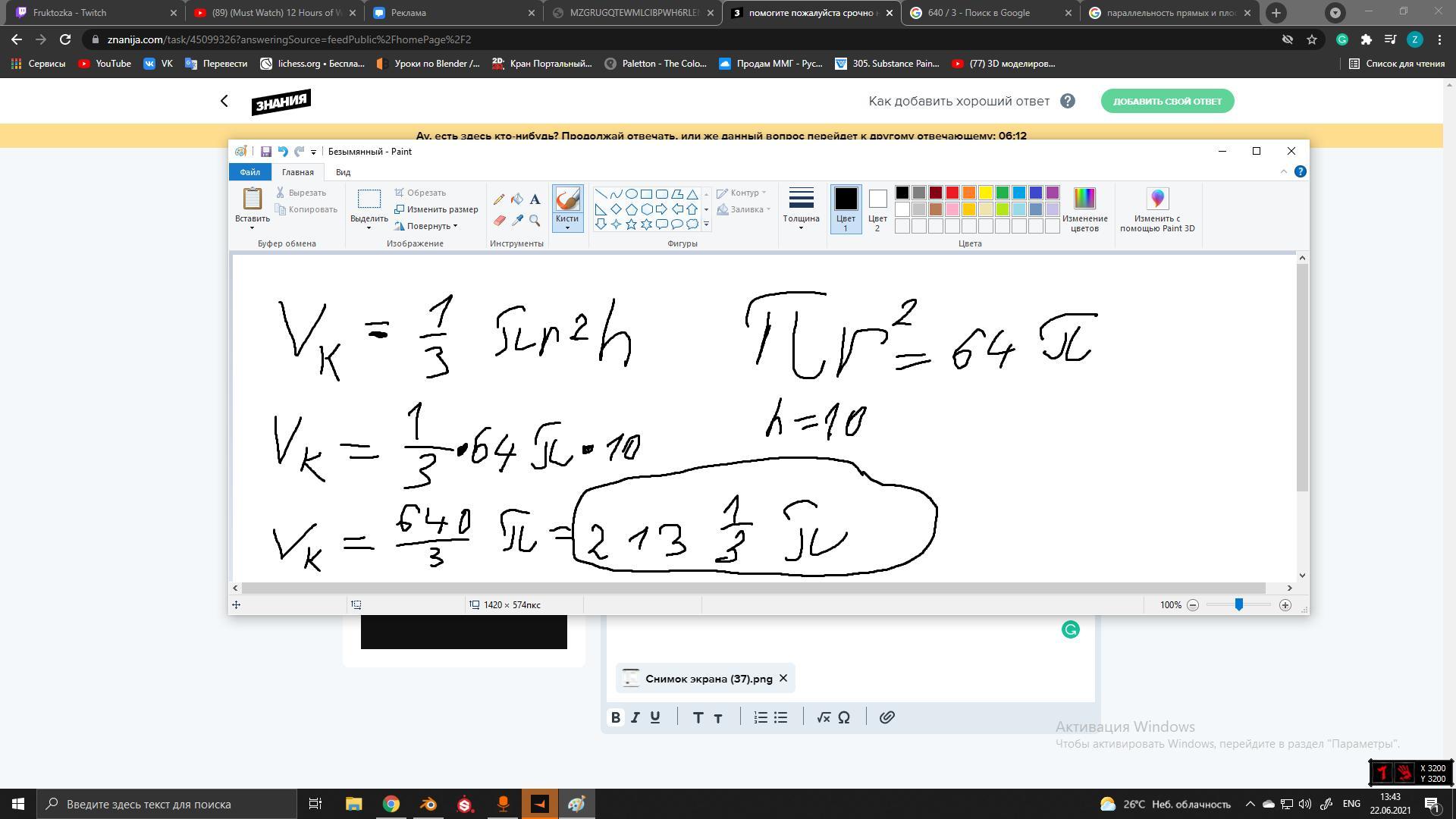Open Edit colors dialog
Viewport: 1456px width, 819px height.
click(1084, 210)
